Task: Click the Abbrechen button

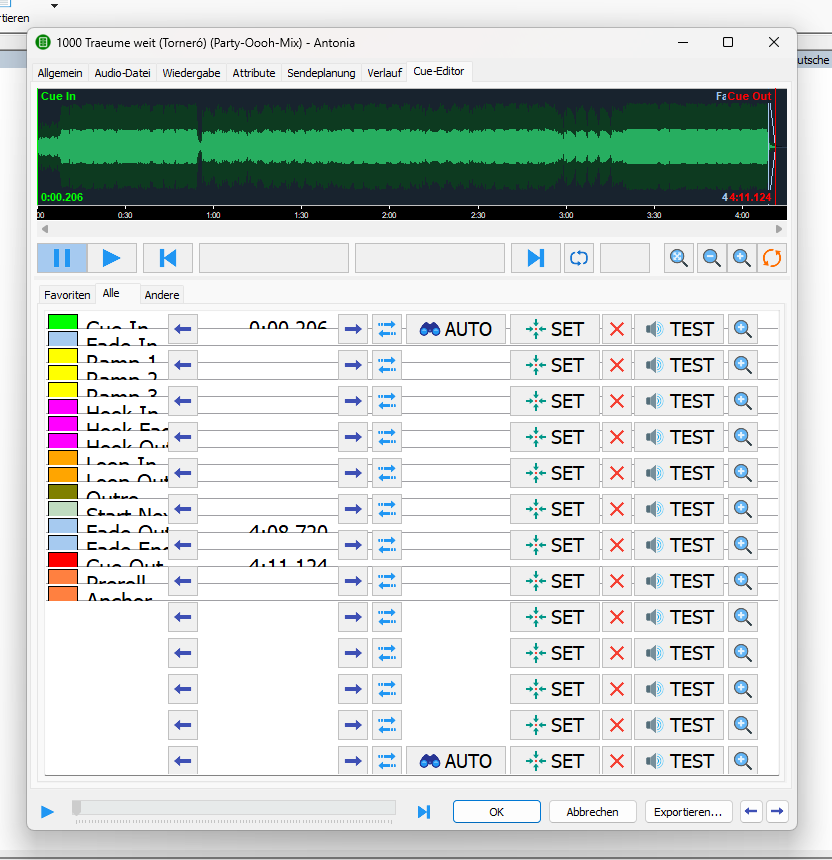Action: point(592,812)
